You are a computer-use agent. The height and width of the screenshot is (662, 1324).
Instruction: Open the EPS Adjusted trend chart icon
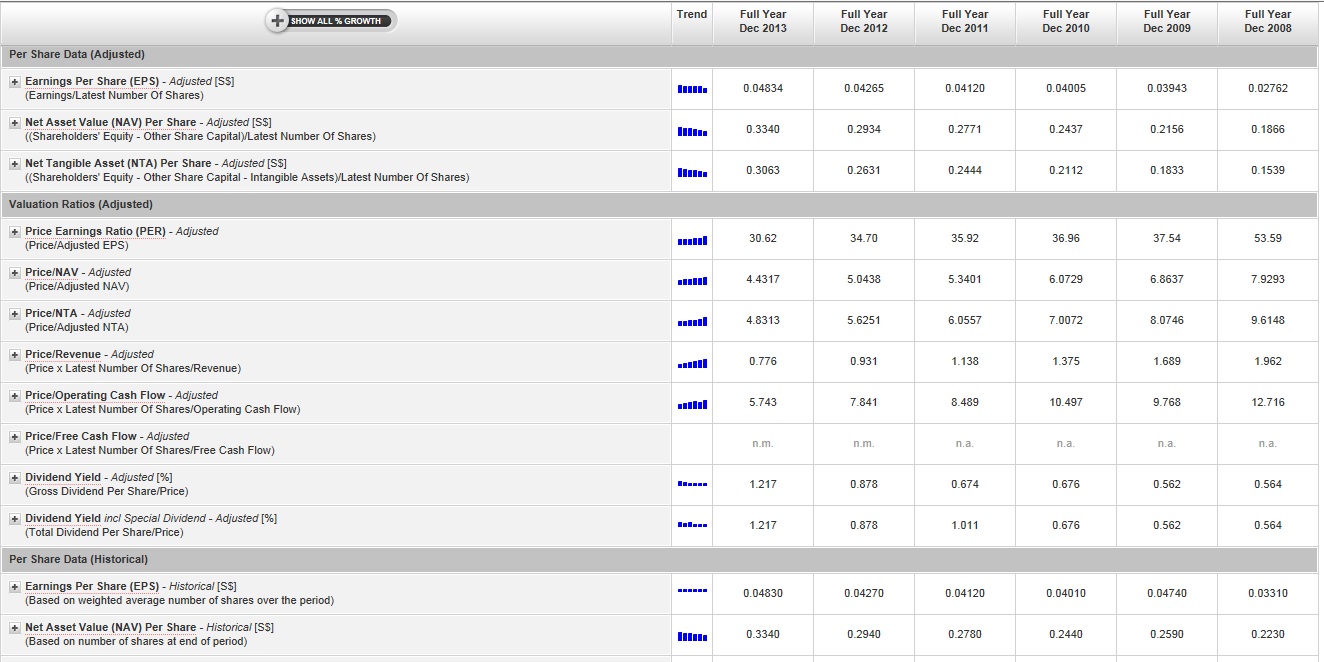[692, 89]
